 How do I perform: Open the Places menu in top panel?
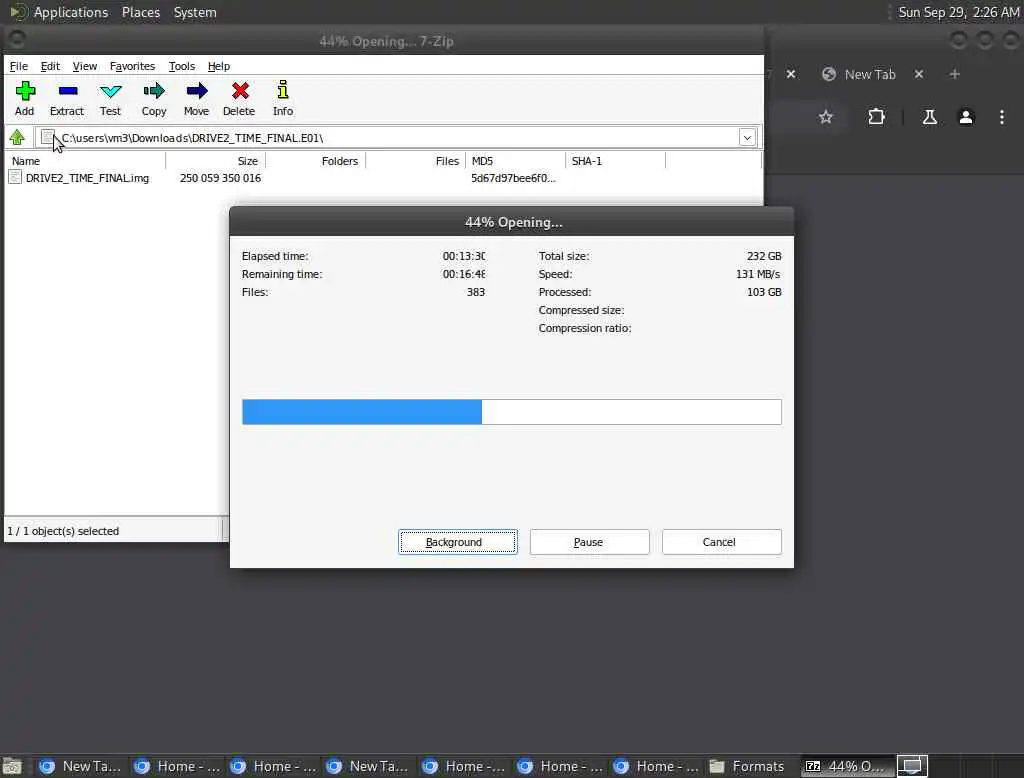(x=141, y=12)
